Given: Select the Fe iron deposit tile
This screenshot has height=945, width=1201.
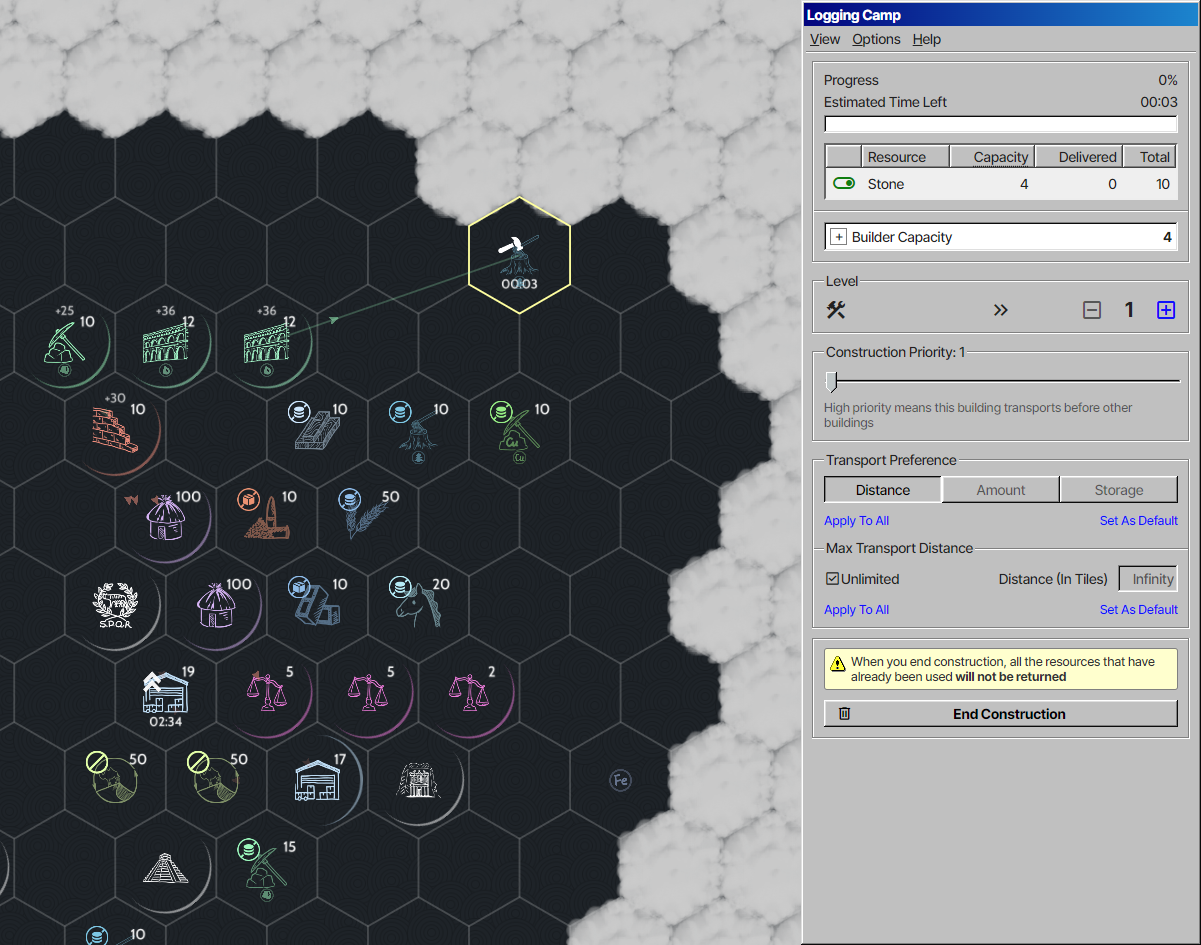Looking at the screenshot, I should pos(620,779).
